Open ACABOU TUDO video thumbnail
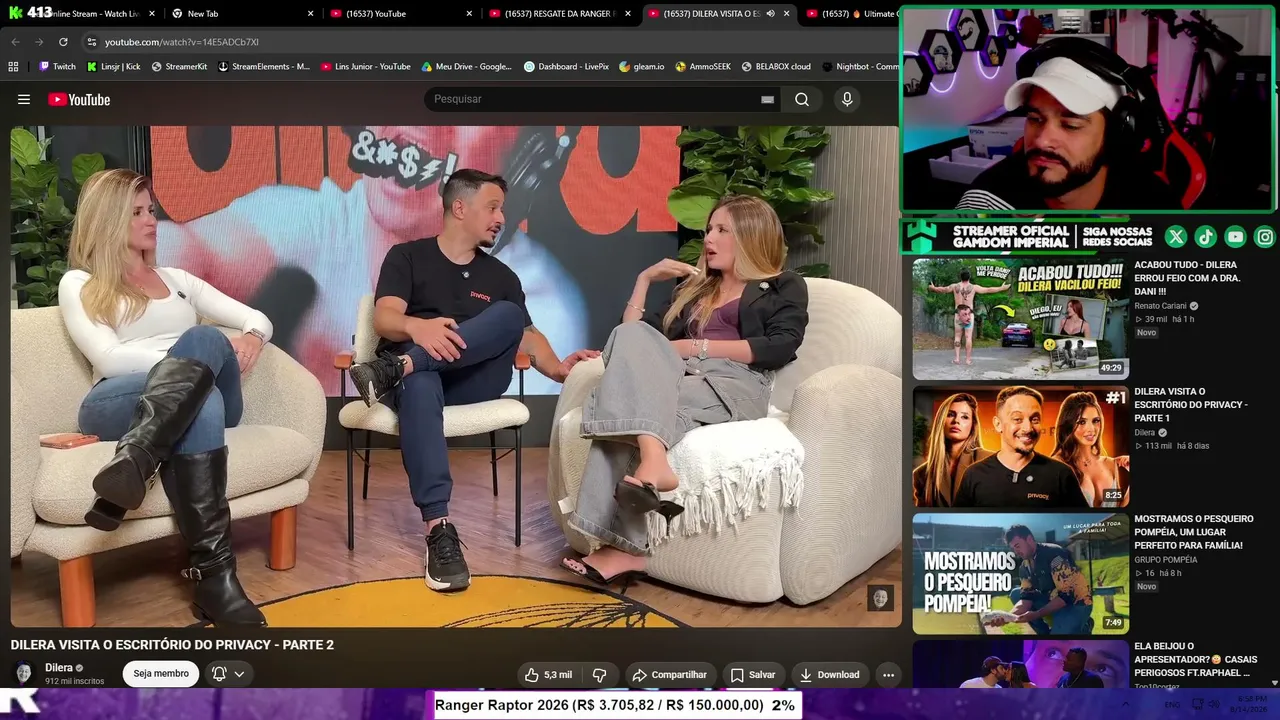The height and width of the screenshot is (720, 1280). point(1020,319)
